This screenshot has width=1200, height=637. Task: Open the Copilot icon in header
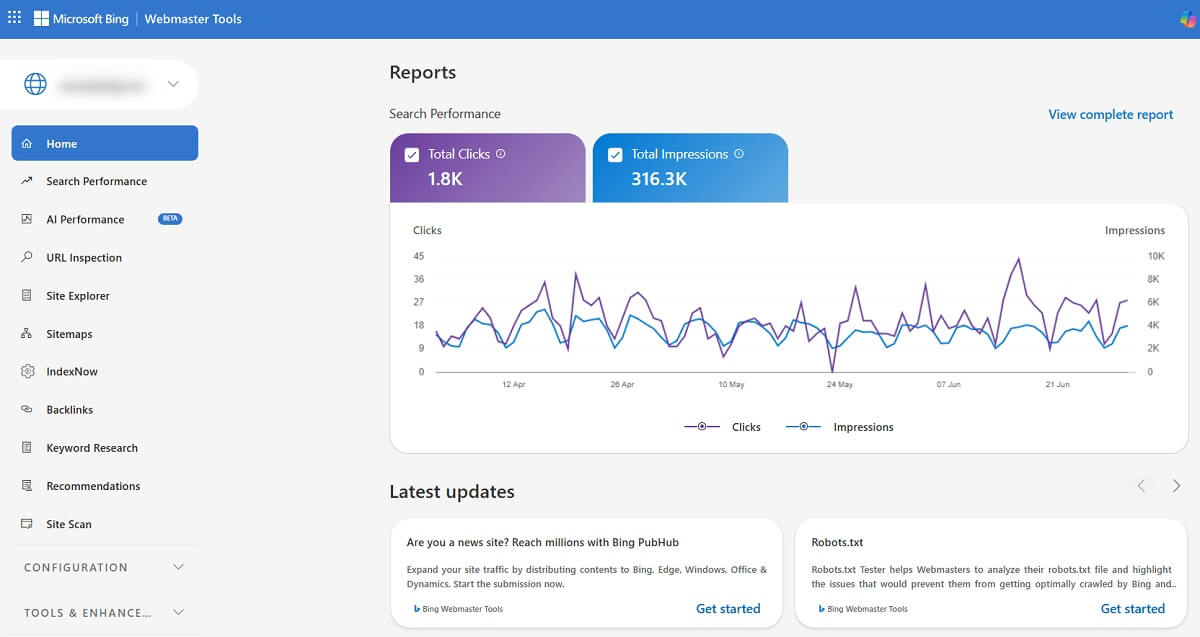coord(1187,19)
